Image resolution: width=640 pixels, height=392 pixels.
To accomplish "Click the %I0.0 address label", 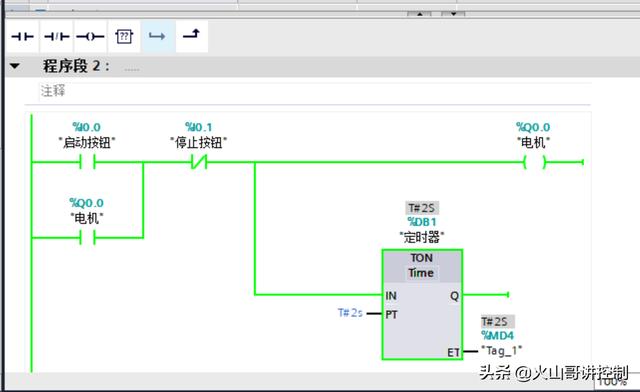I will 87,127.
